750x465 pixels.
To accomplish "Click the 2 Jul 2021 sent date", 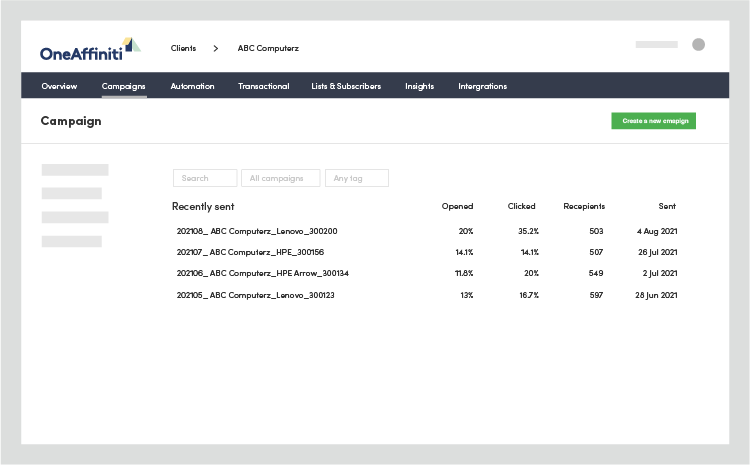I will coord(660,273).
